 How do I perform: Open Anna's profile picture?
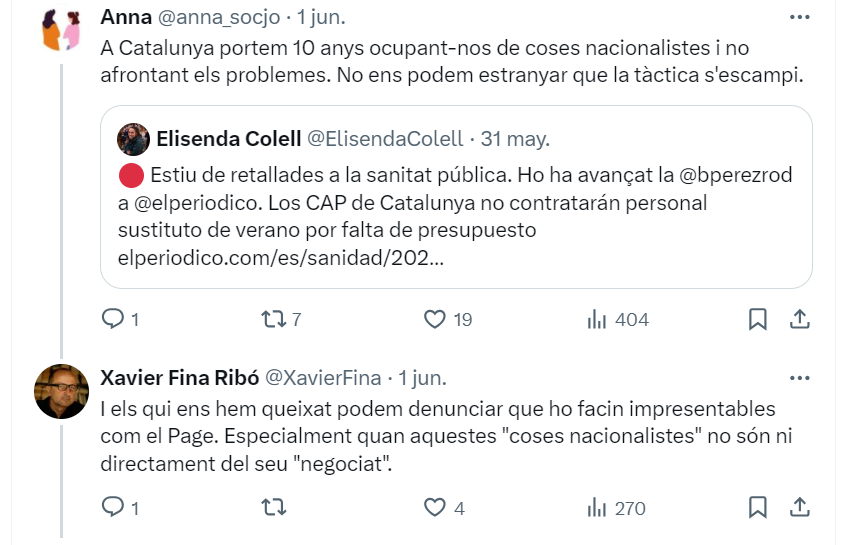[61, 31]
